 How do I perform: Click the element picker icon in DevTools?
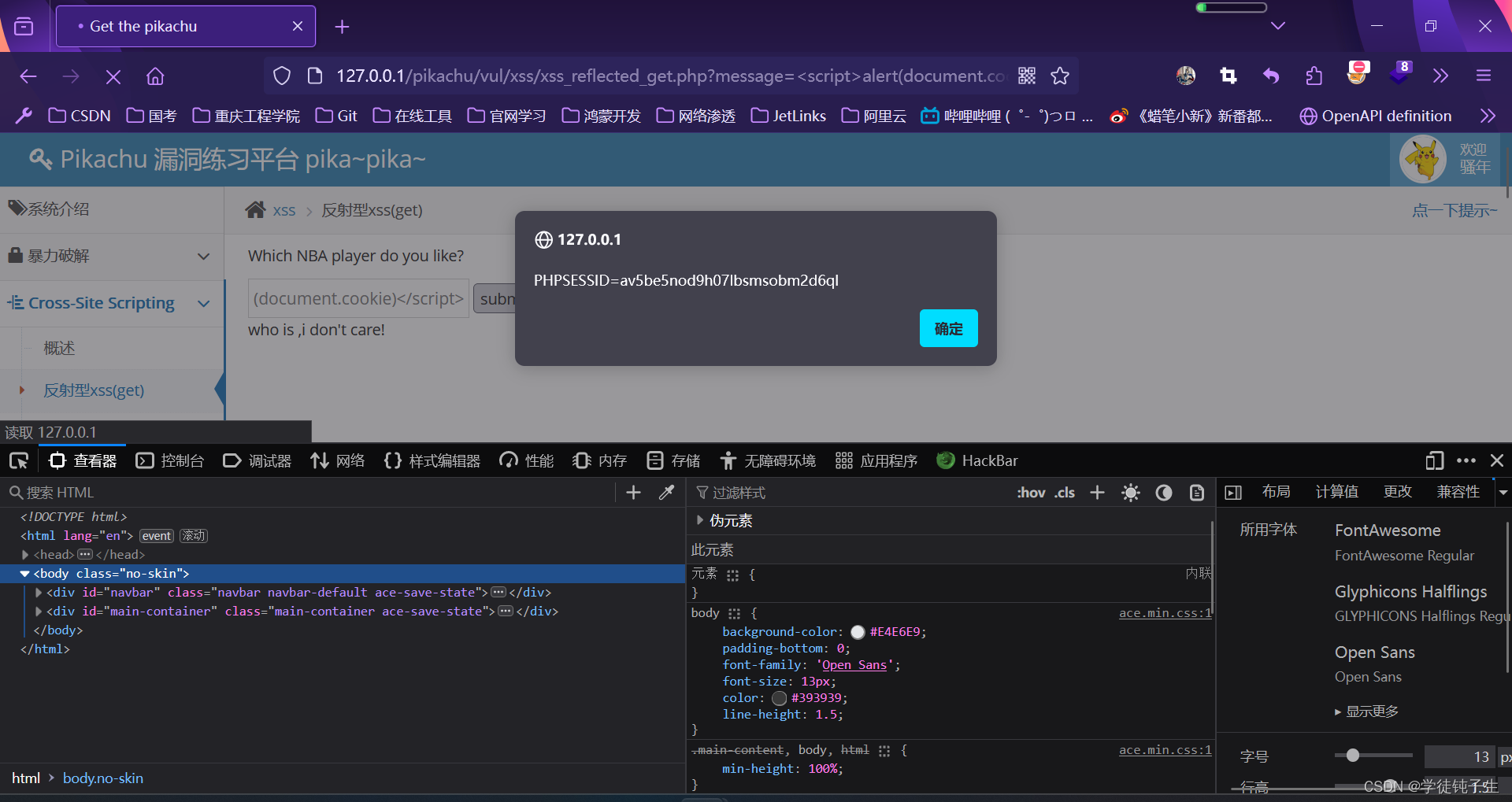tap(19, 460)
